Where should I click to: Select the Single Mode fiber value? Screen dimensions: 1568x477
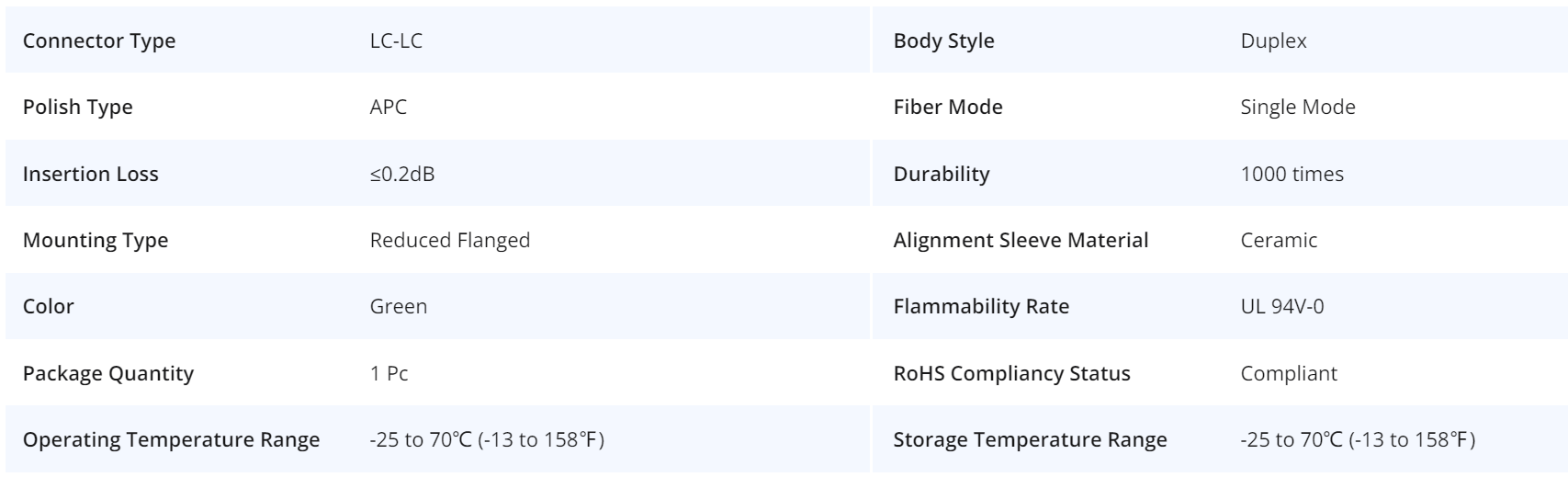point(1298,107)
